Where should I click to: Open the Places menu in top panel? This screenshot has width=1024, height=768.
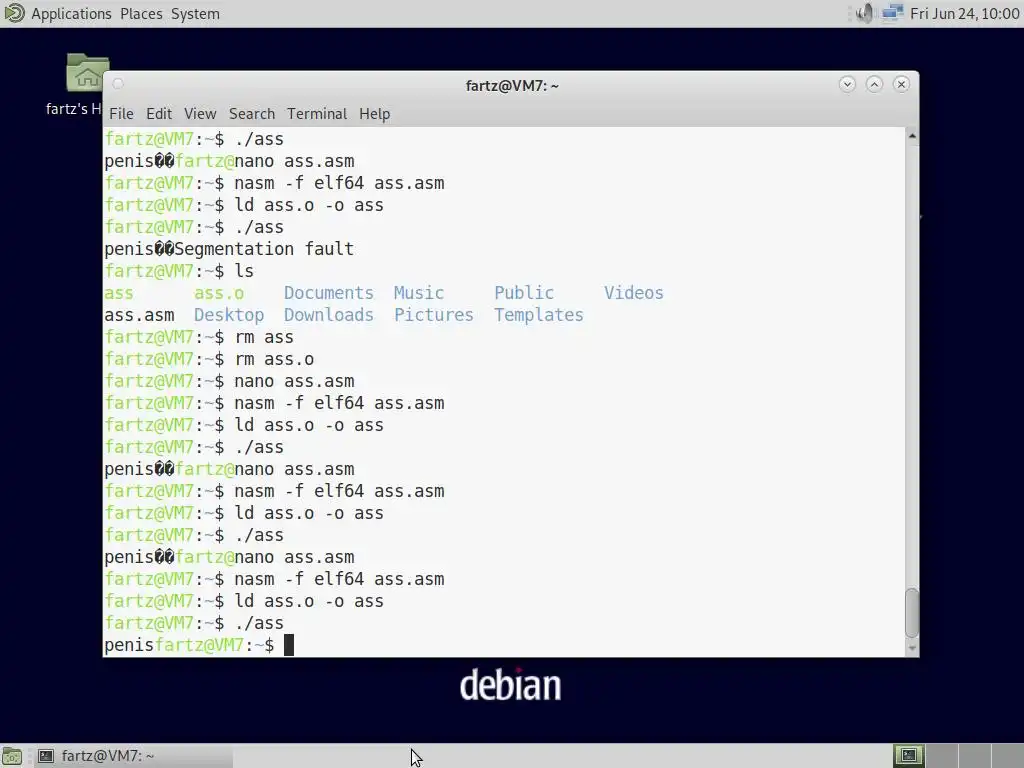coord(141,14)
